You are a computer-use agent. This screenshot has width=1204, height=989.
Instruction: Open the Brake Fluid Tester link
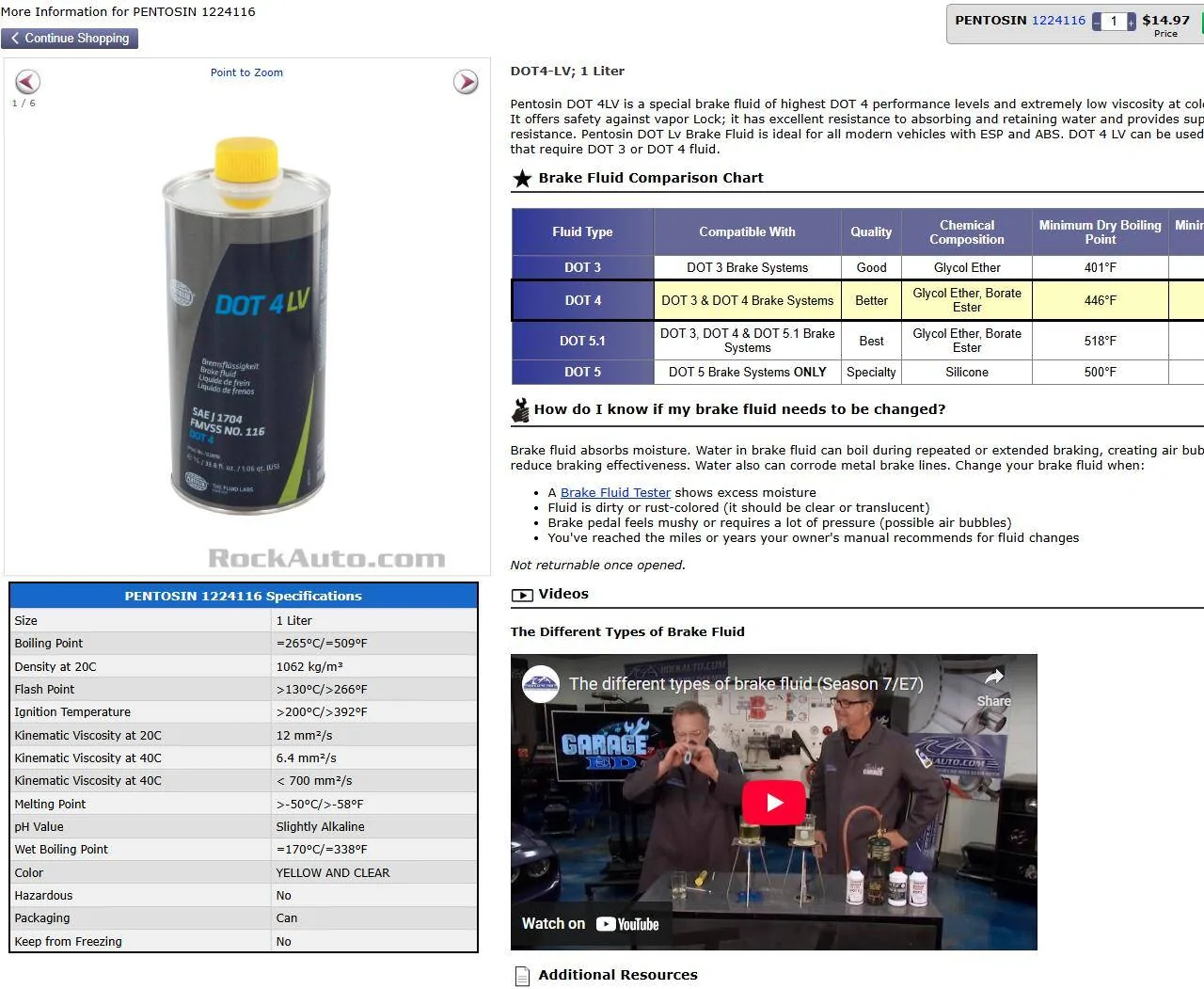(x=615, y=492)
